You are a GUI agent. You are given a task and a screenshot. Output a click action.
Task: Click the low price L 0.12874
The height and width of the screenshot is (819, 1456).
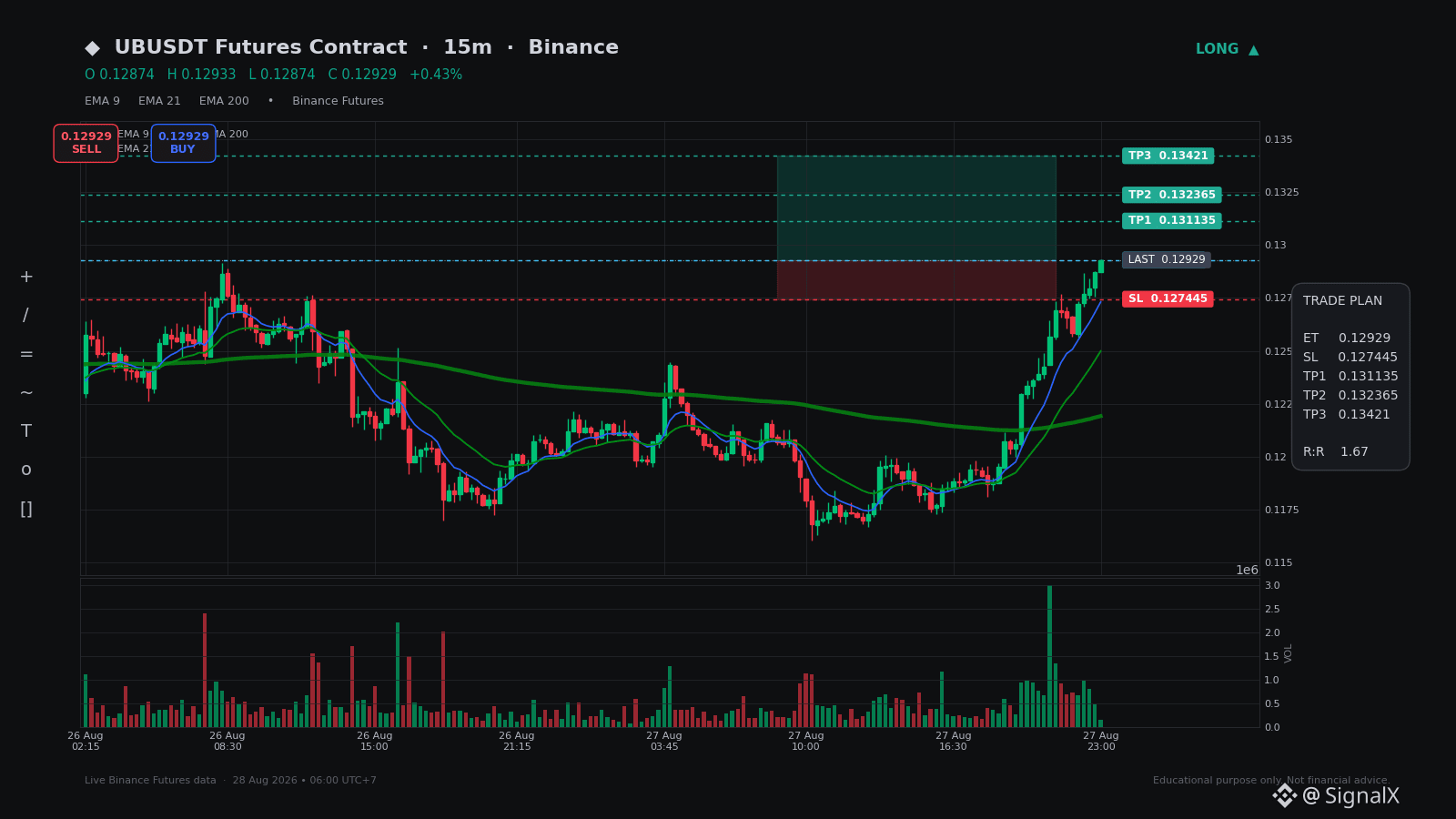[x=281, y=75]
